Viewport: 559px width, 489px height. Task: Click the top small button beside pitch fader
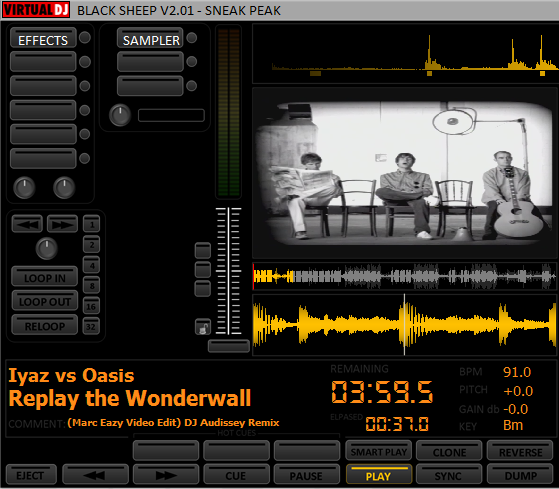pyautogui.click(x=203, y=250)
